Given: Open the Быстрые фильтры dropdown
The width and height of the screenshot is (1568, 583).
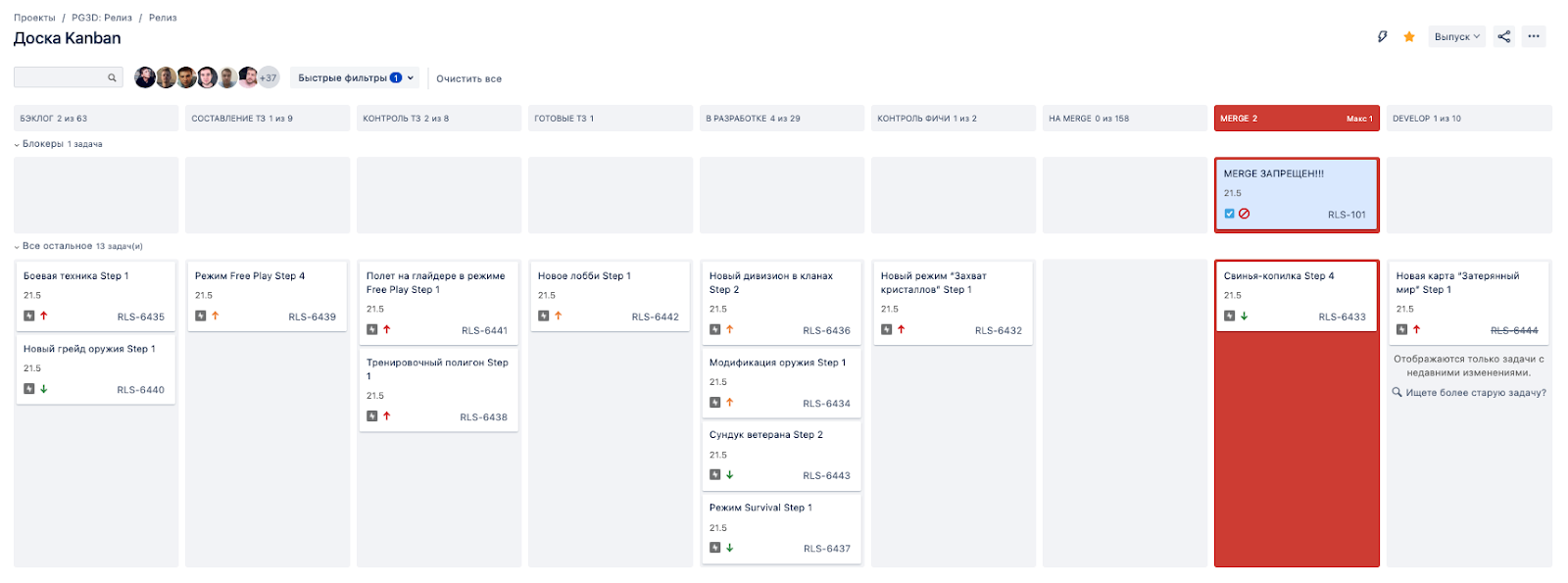Looking at the screenshot, I should [355, 78].
